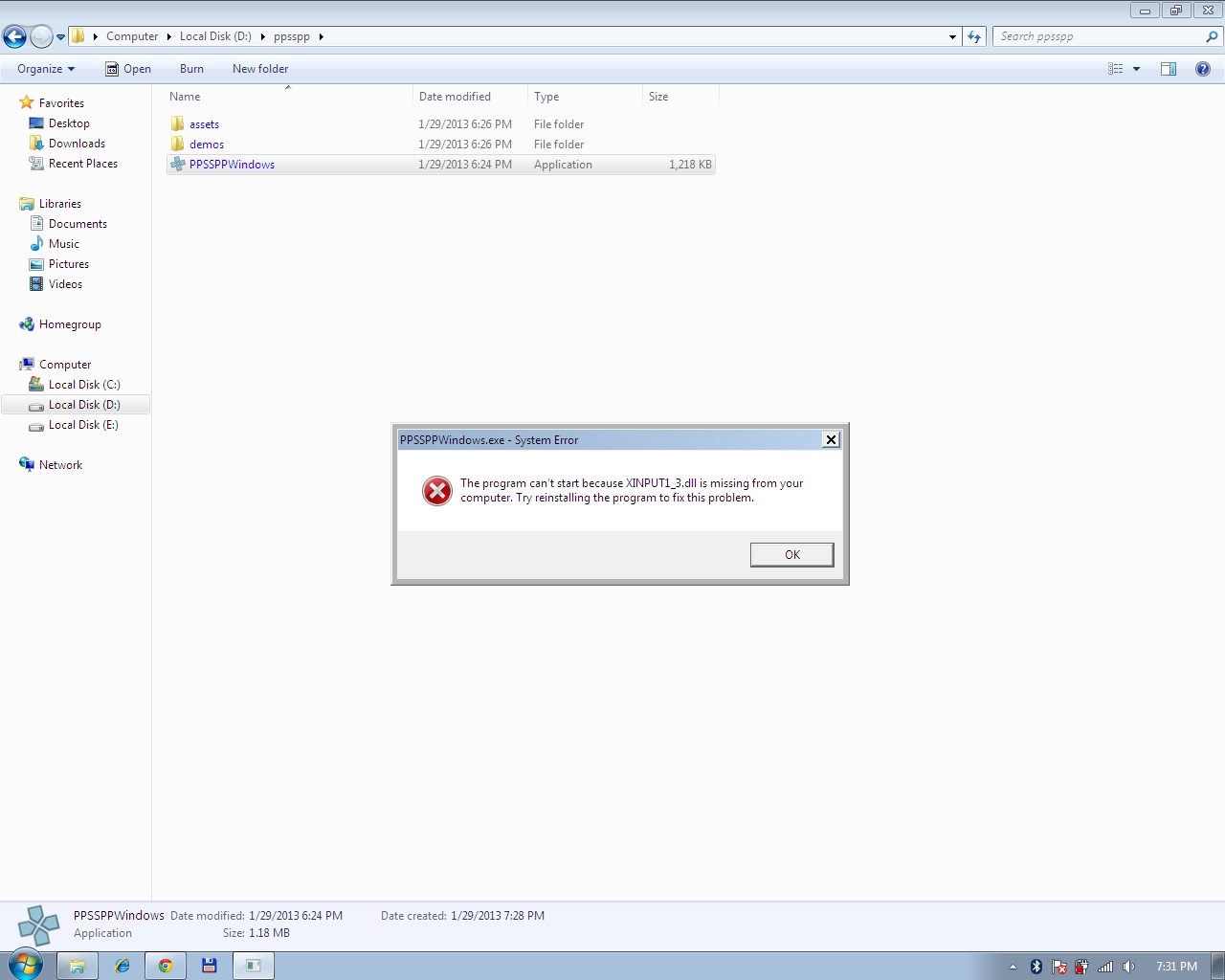Click New folder in the toolbar

259,69
